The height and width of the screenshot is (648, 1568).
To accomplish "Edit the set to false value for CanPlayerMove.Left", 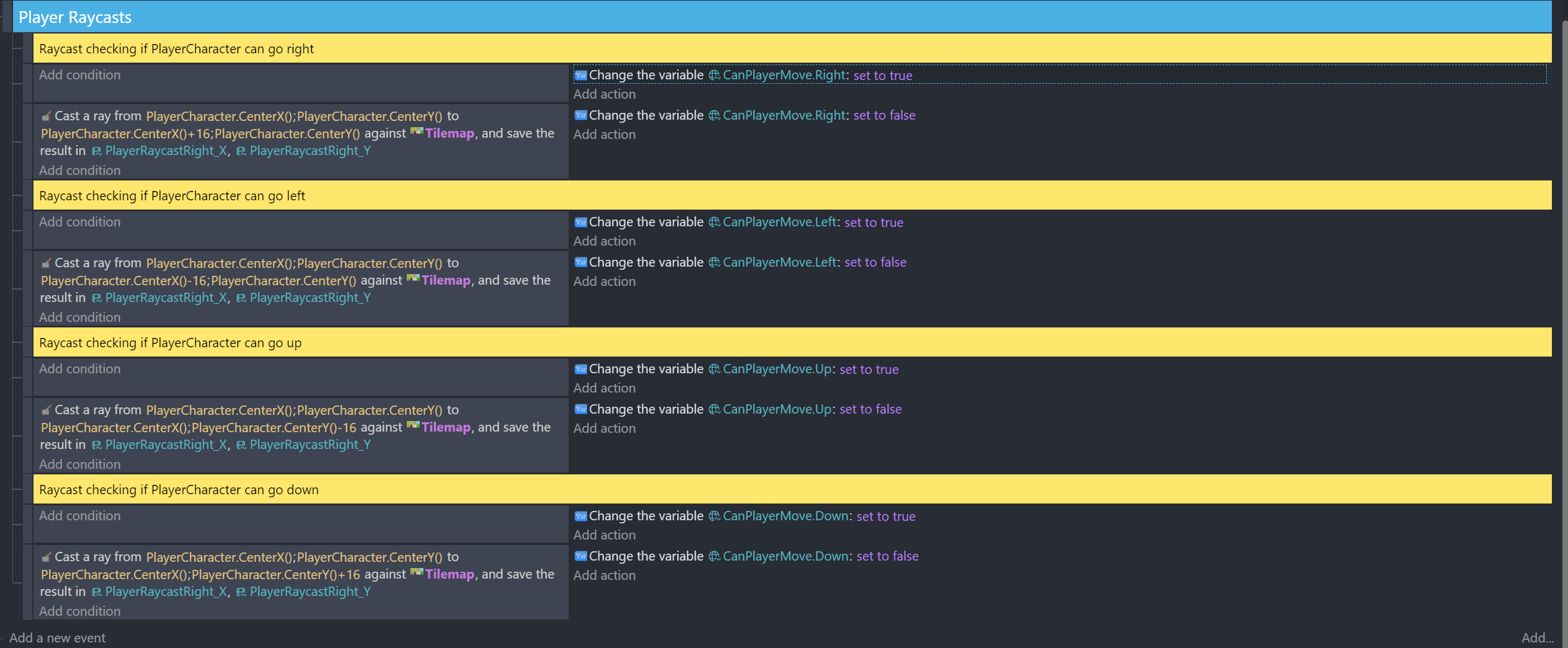I will 875,262.
